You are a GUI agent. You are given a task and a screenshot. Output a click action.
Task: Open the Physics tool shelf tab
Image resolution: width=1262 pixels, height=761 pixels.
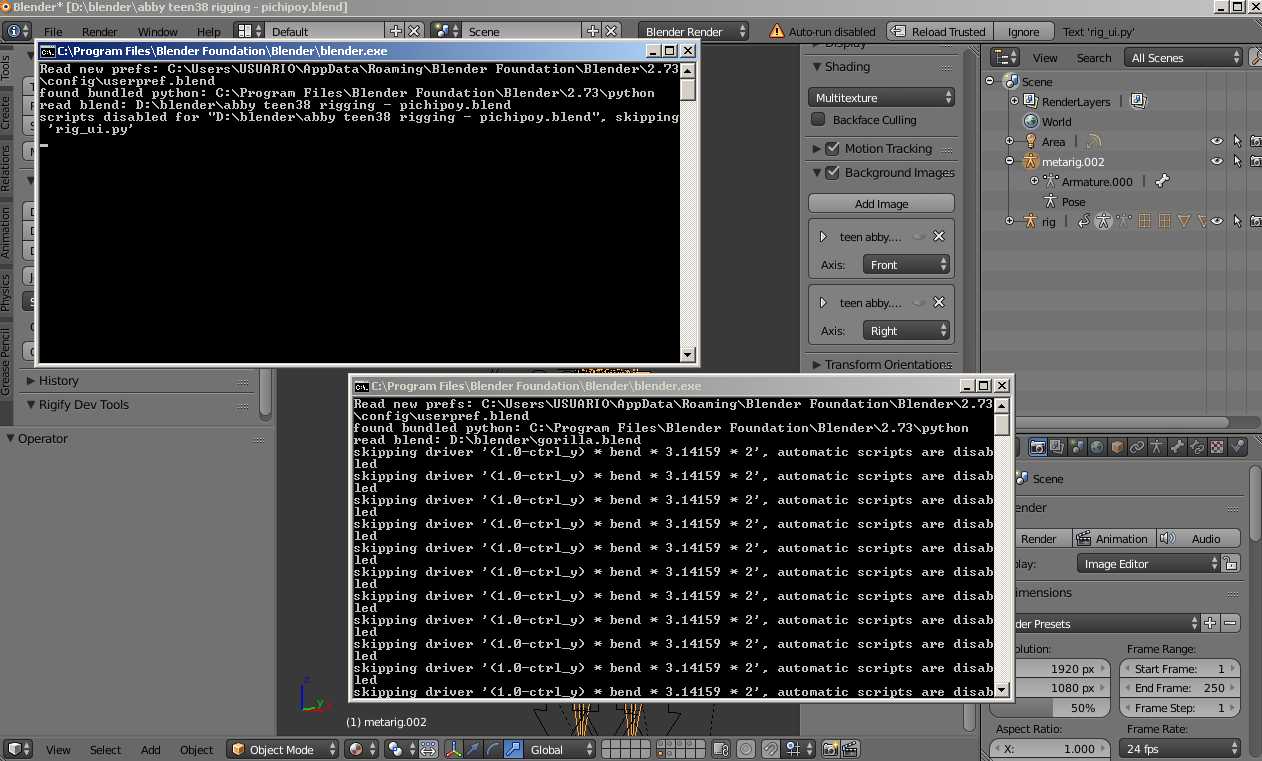point(6,292)
